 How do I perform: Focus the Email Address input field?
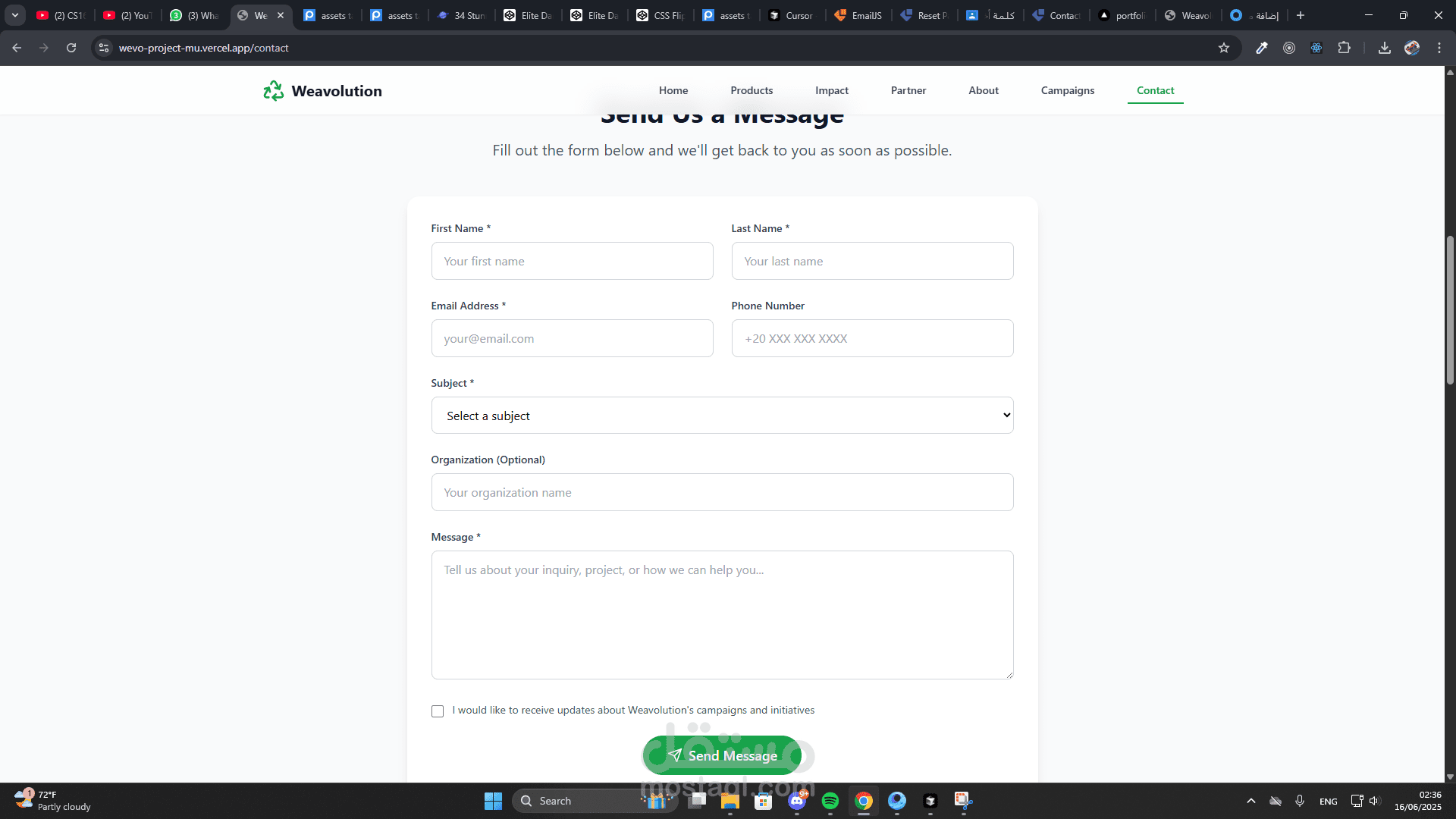(x=572, y=338)
